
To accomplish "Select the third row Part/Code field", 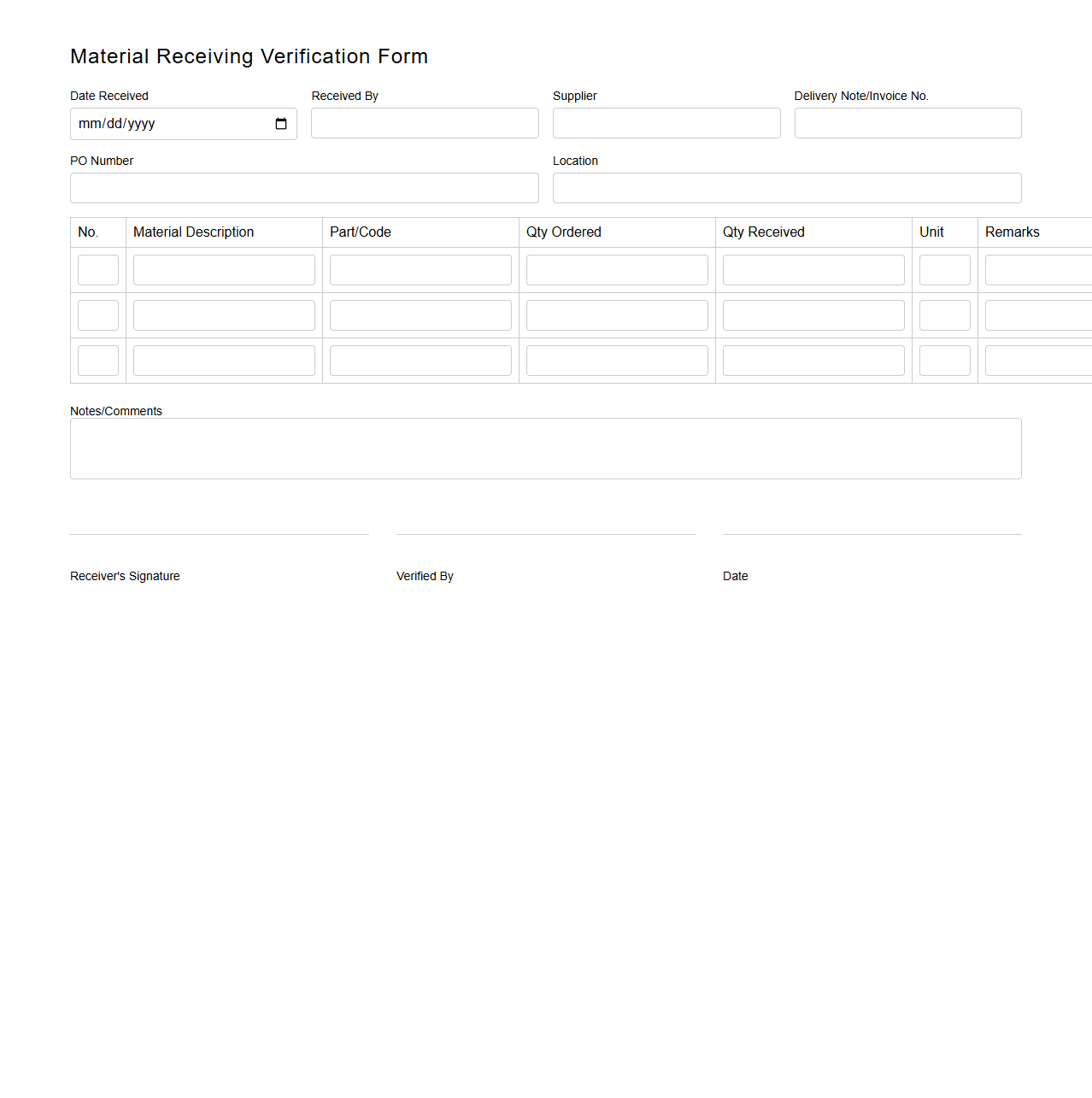I will coord(420,360).
